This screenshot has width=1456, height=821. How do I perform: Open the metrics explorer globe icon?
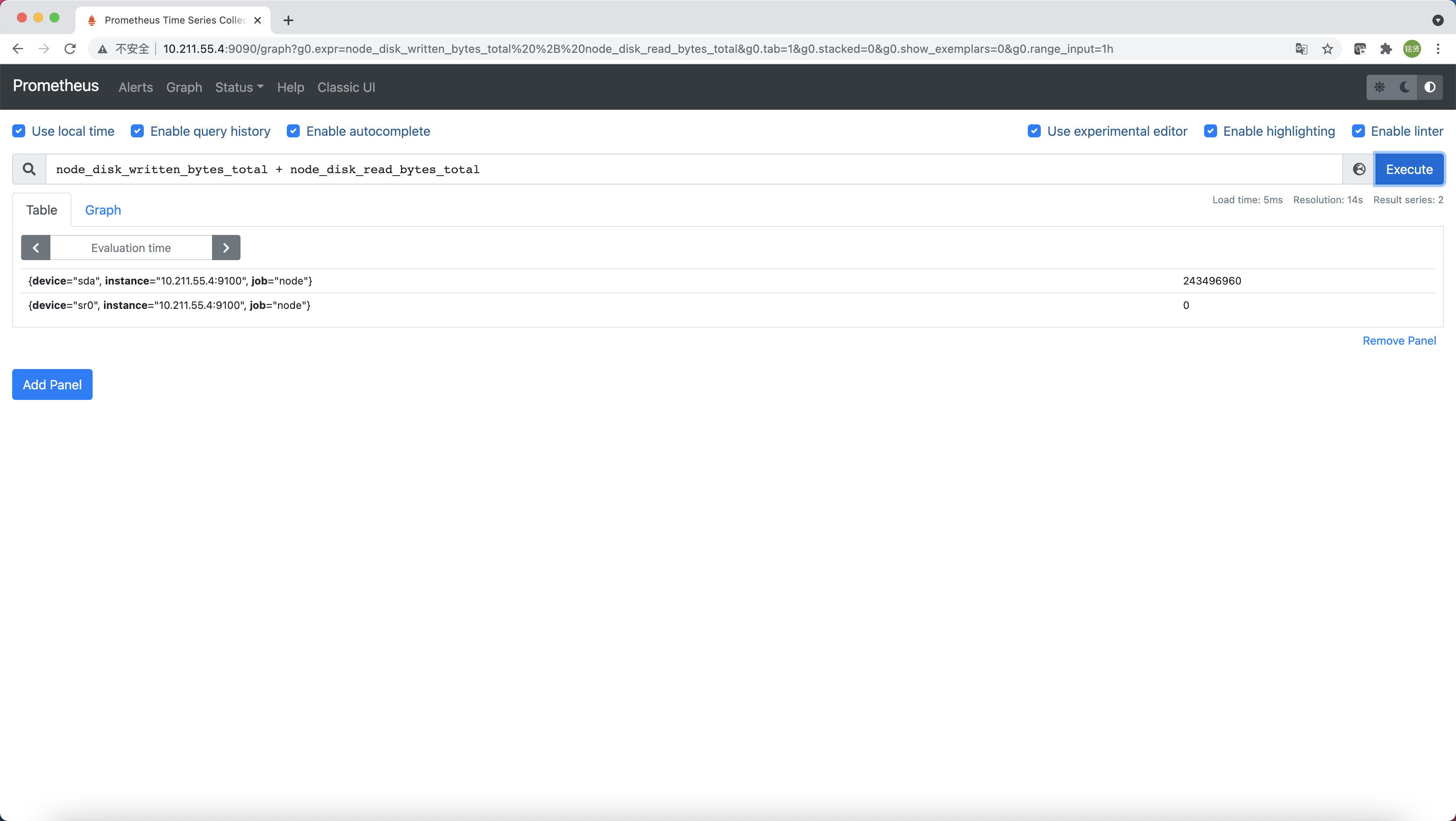[x=1359, y=169]
